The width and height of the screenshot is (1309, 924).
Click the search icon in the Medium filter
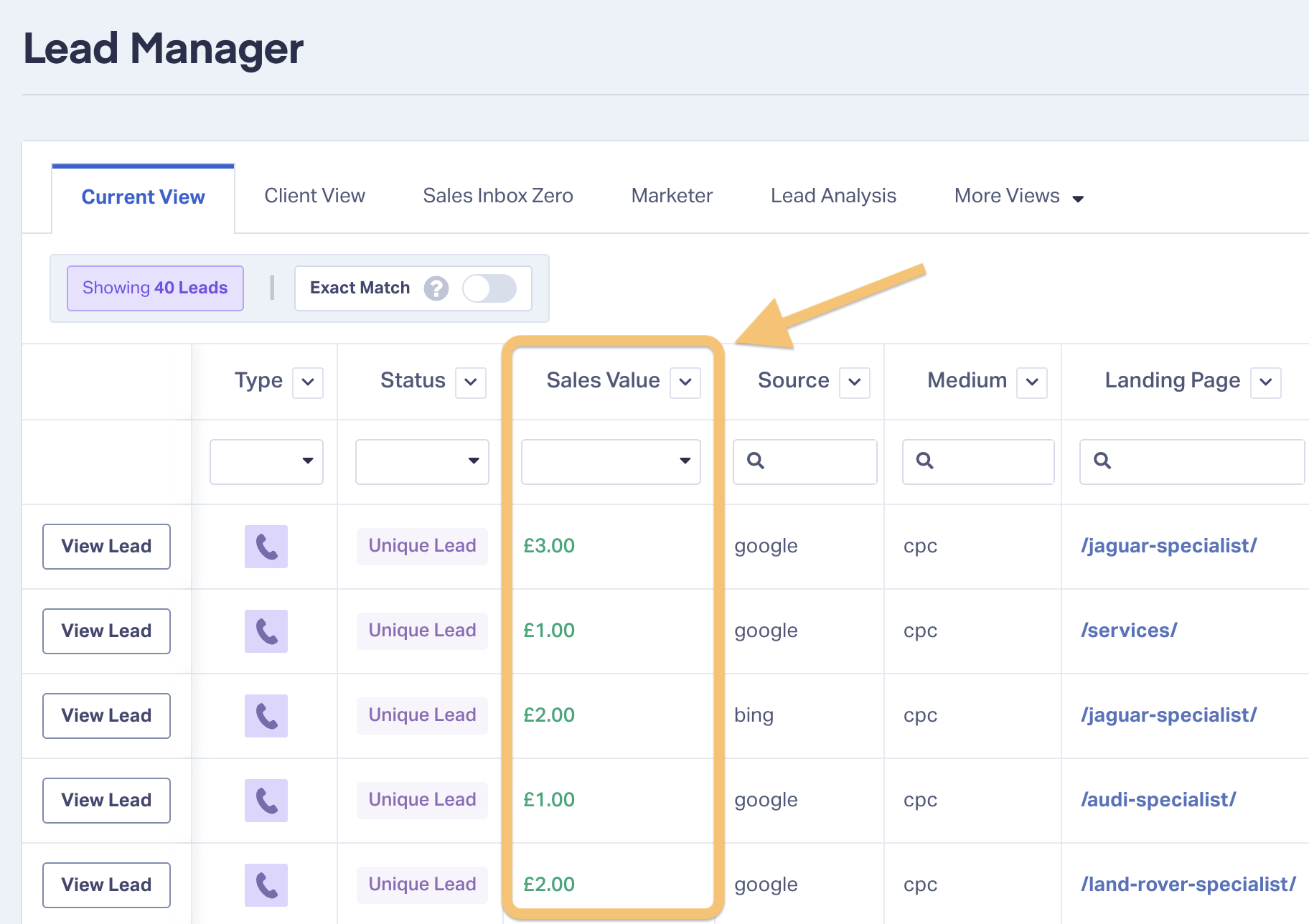(x=924, y=461)
